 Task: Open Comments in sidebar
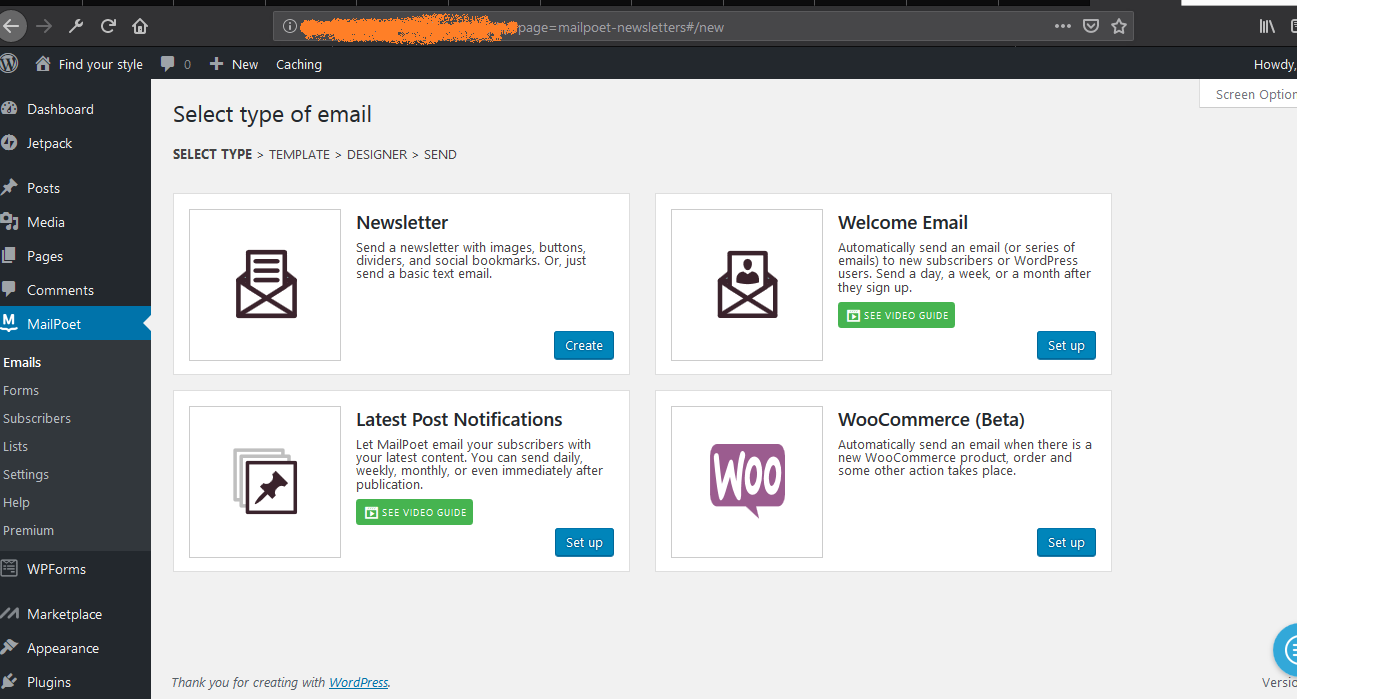pos(75,290)
